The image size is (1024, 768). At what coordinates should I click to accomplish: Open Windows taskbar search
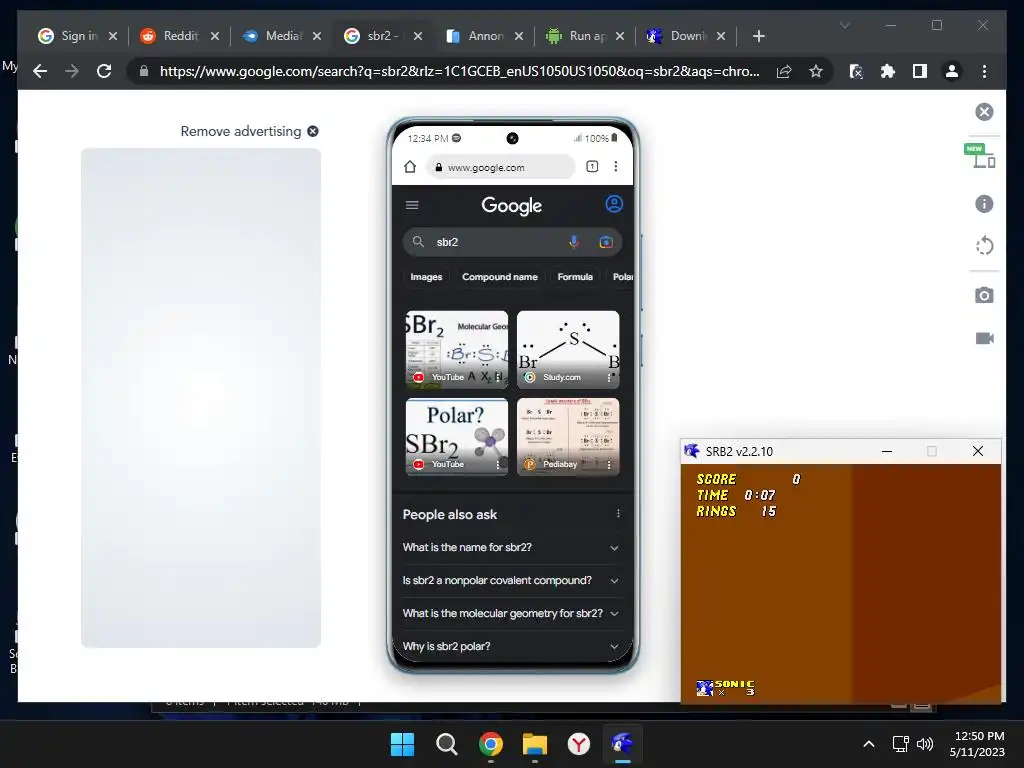click(447, 744)
